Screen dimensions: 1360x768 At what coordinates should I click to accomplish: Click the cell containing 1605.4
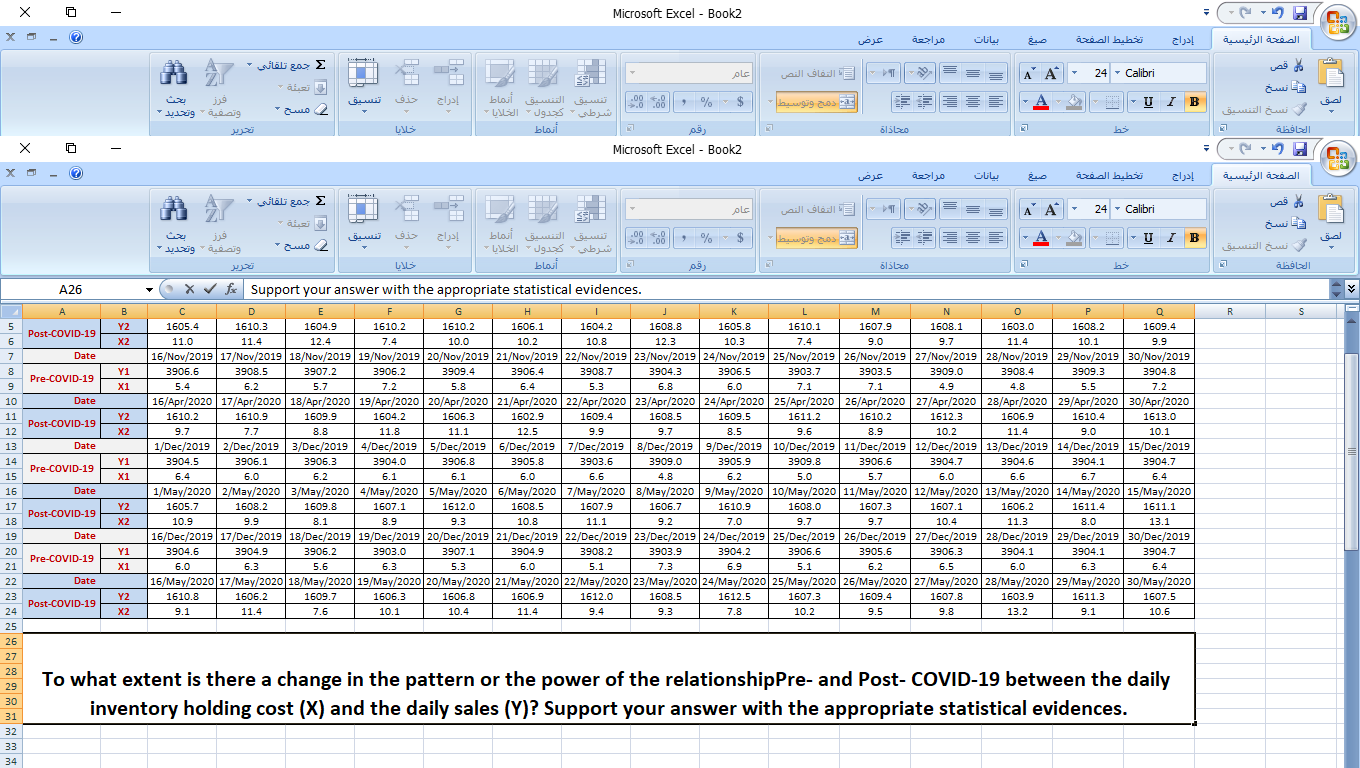tap(182, 326)
